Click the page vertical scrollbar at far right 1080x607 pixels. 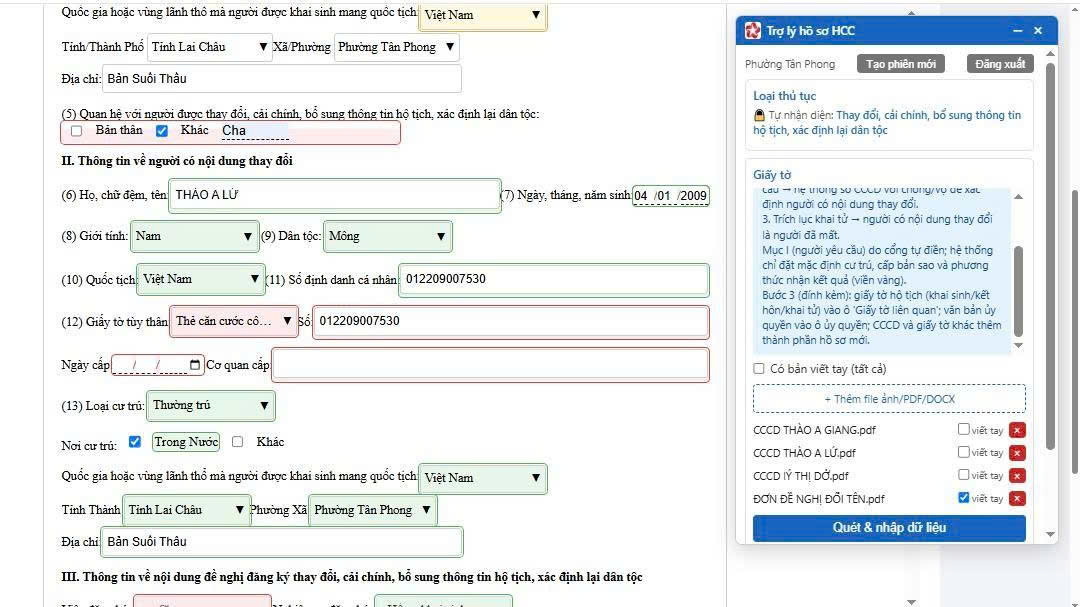coord(1075,331)
